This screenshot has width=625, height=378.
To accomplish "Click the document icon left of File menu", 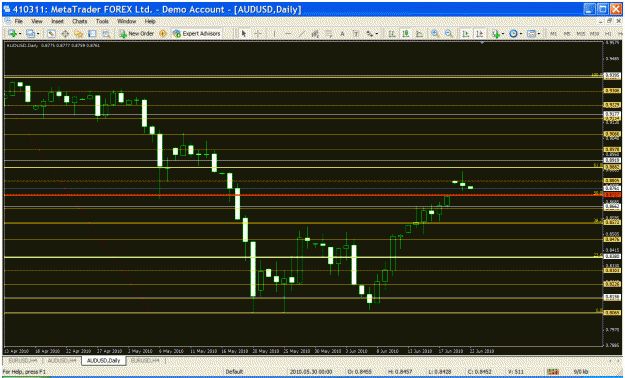I will point(8,21).
